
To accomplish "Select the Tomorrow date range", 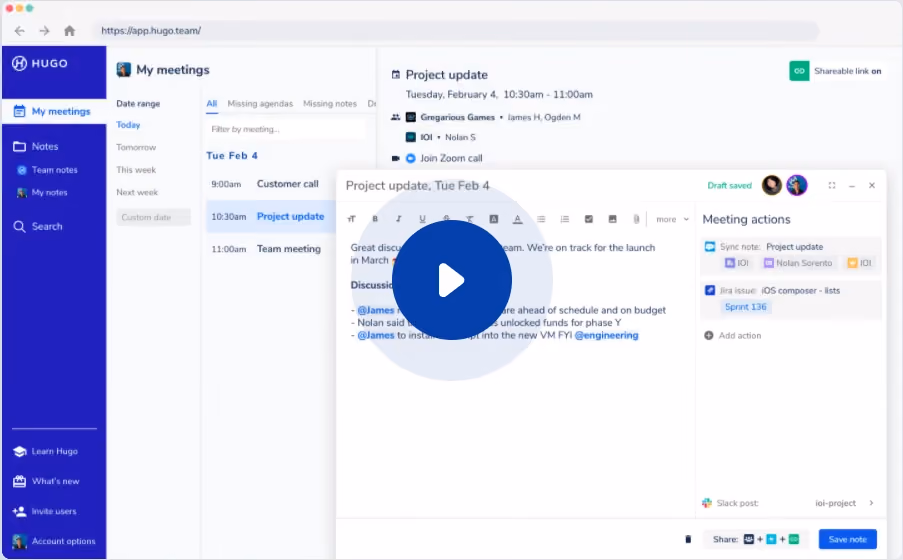I will 136,147.
